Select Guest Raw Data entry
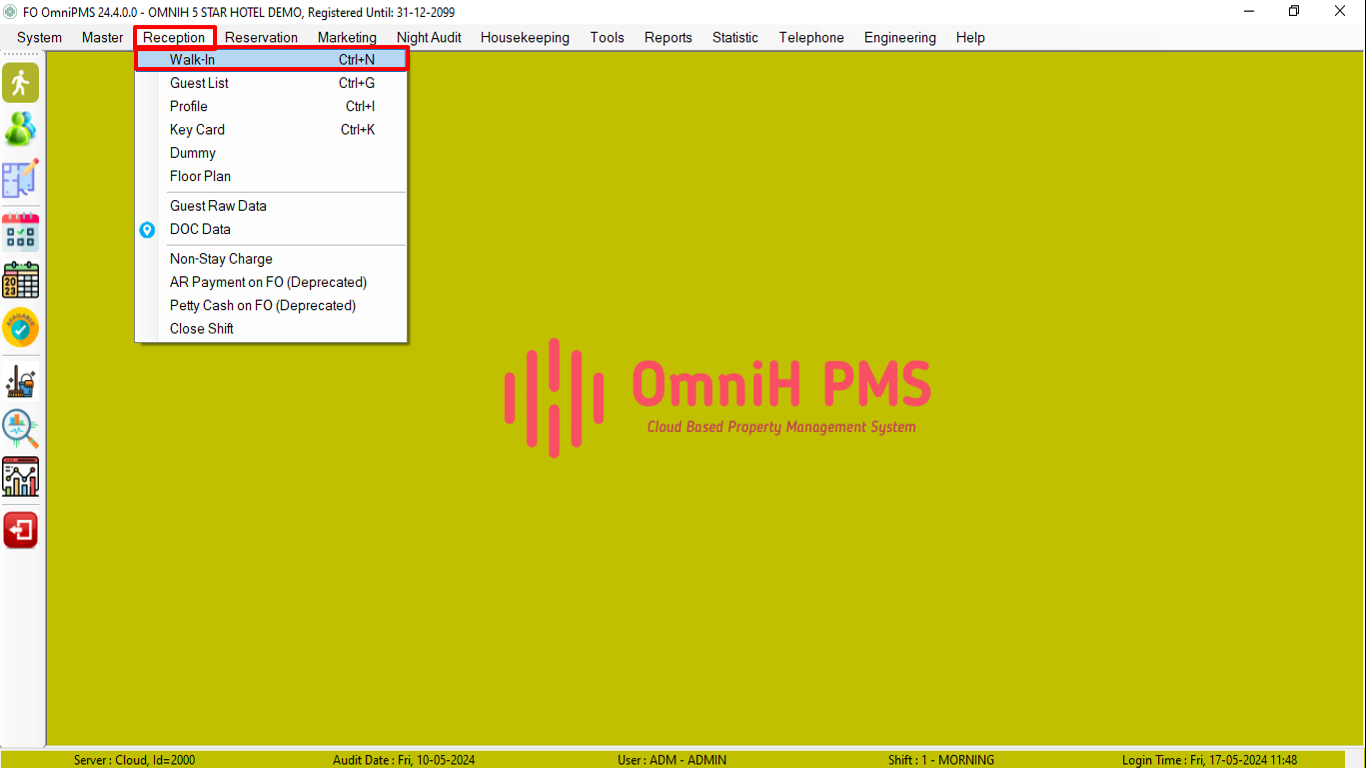The image size is (1366, 768). [x=272, y=206]
